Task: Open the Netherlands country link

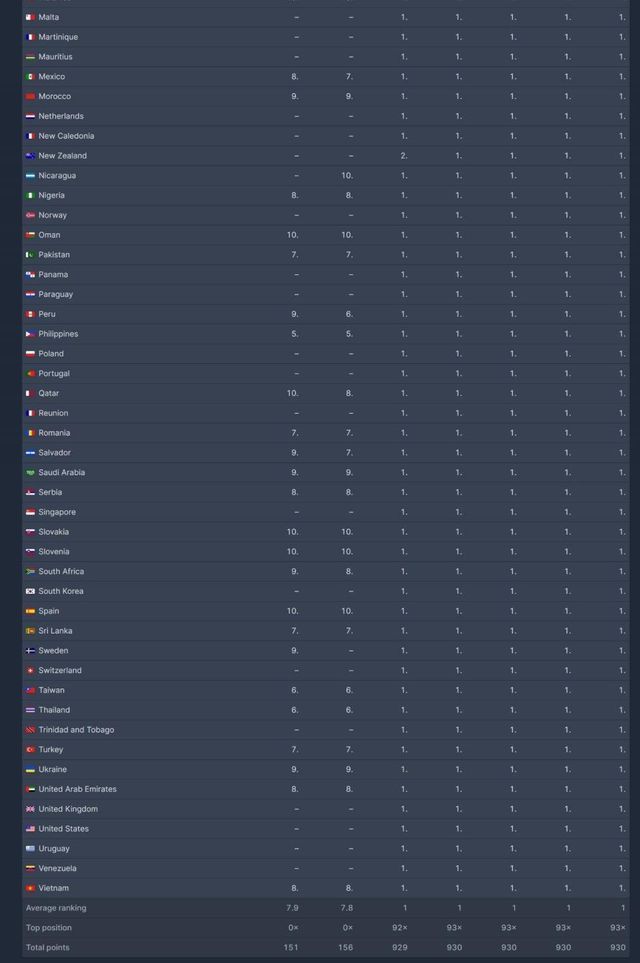Action: tap(61, 116)
